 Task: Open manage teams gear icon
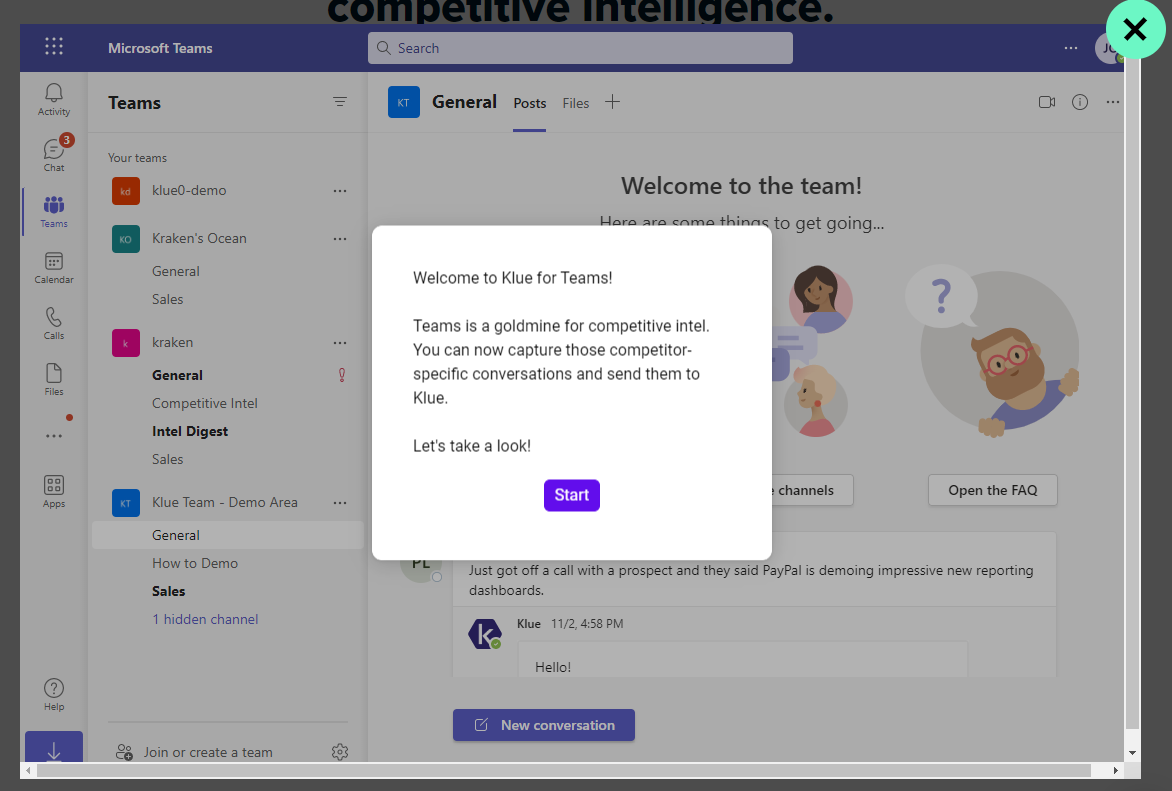[x=339, y=751]
